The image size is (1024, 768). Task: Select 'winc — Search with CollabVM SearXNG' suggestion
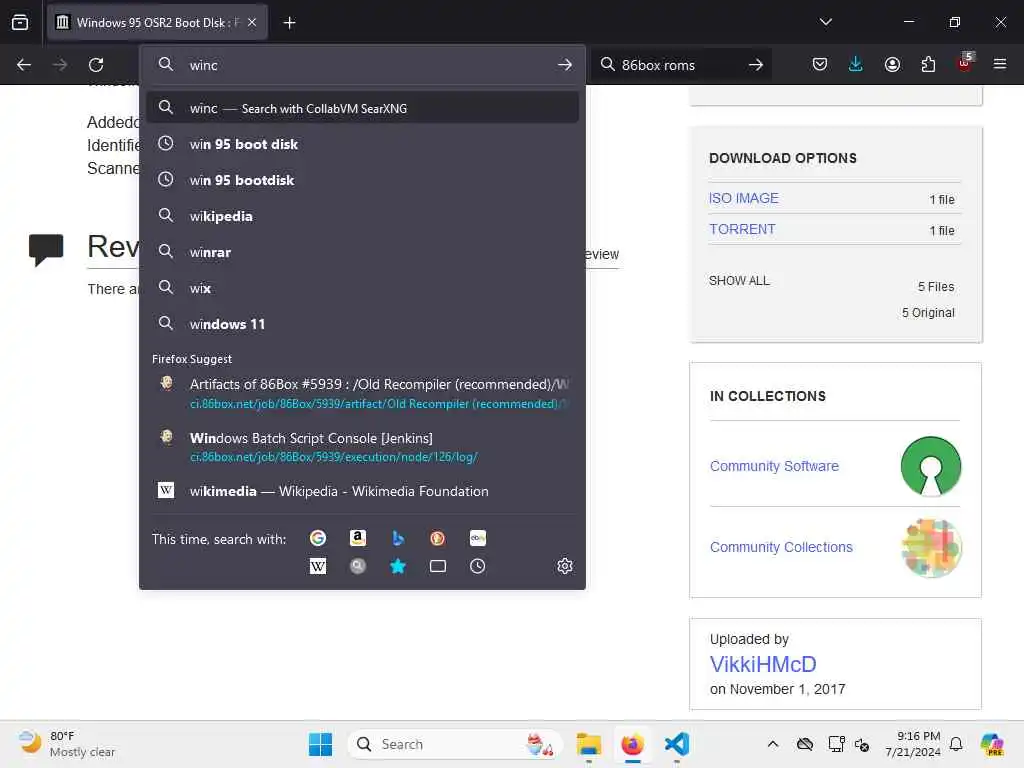coord(362,108)
